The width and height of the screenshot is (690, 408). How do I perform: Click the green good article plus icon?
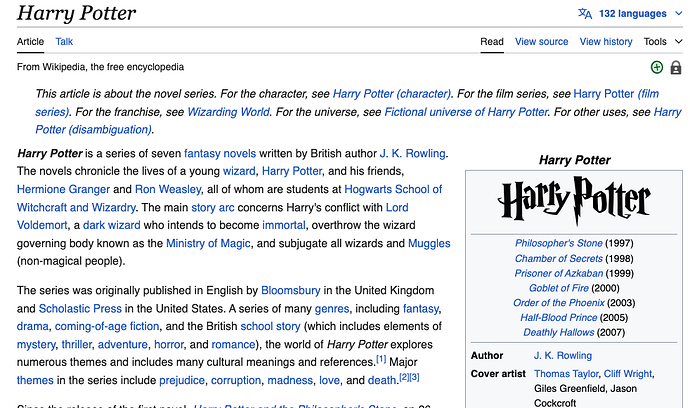click(x=657, y=67)
